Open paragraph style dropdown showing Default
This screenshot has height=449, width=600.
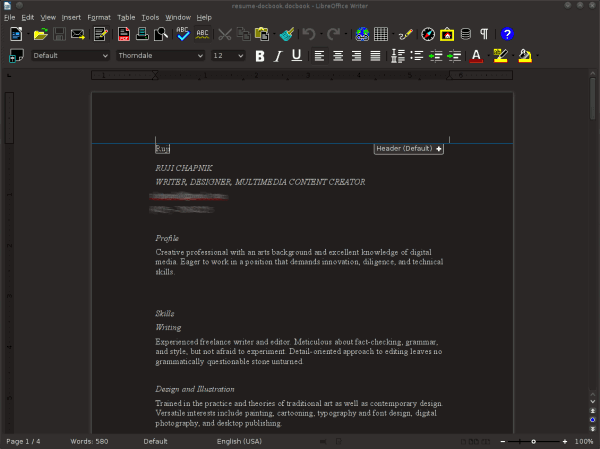pyautogui.click(x=70, y=56)
